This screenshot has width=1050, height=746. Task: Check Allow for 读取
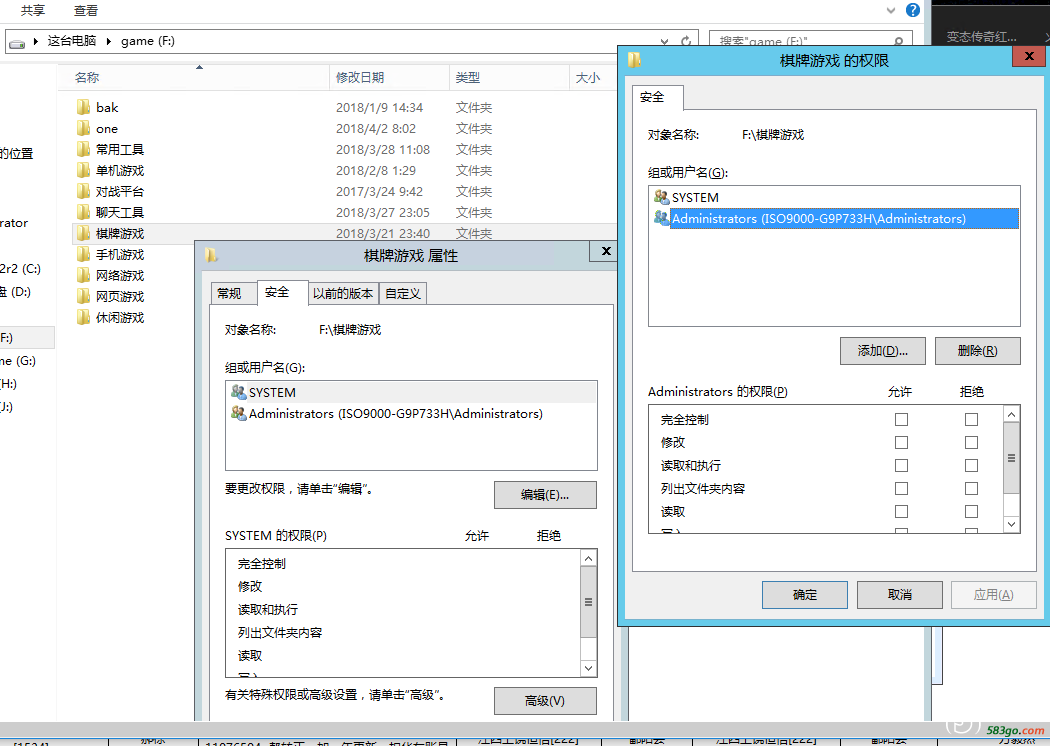tap(901, 512)
